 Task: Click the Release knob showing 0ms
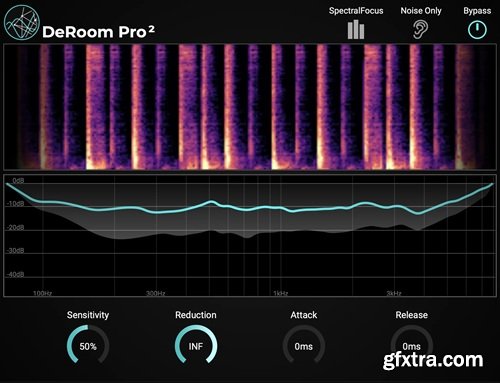tap(412, 345)
